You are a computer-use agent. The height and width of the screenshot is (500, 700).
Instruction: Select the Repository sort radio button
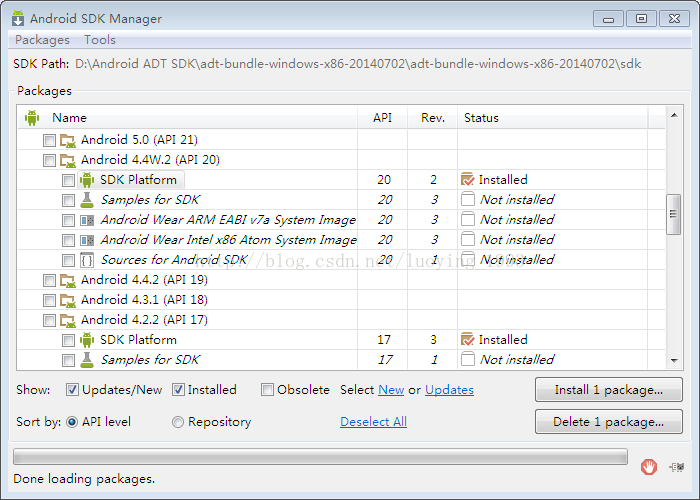coord(178,422)
